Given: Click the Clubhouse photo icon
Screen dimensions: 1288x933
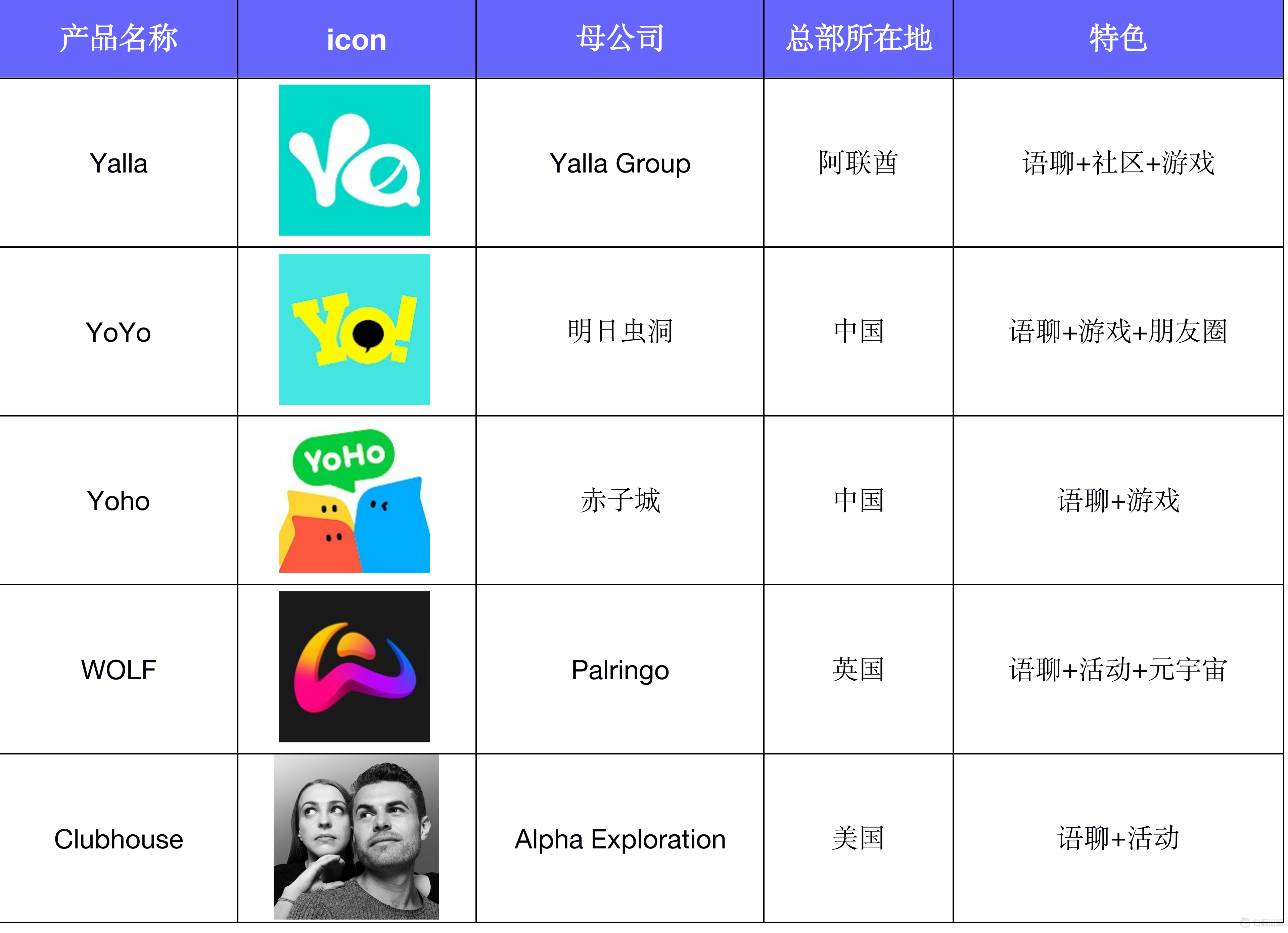Looking at the screenshot, I should coord(356,837).
